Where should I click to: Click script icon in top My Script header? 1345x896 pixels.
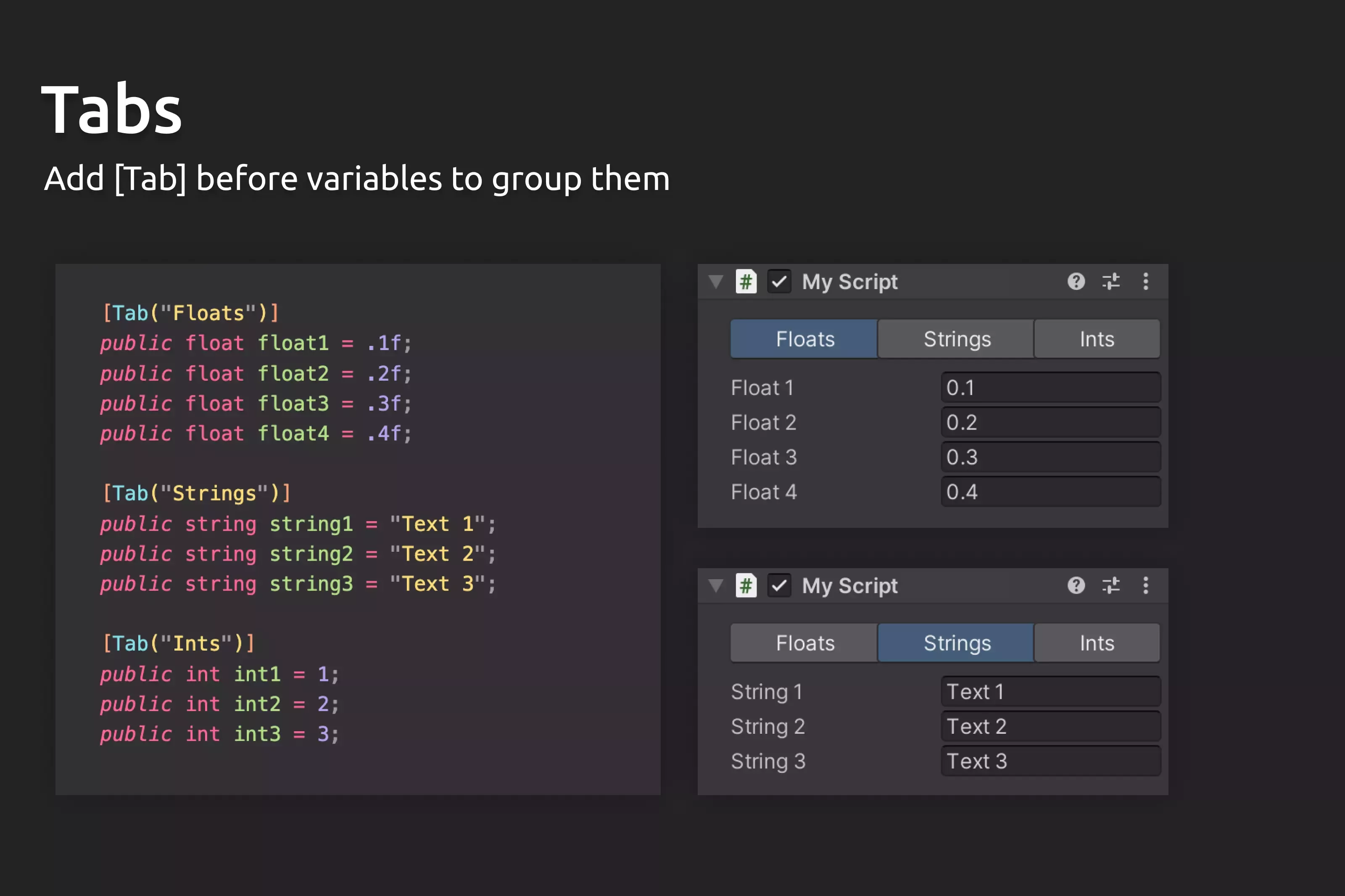point(746,281)
